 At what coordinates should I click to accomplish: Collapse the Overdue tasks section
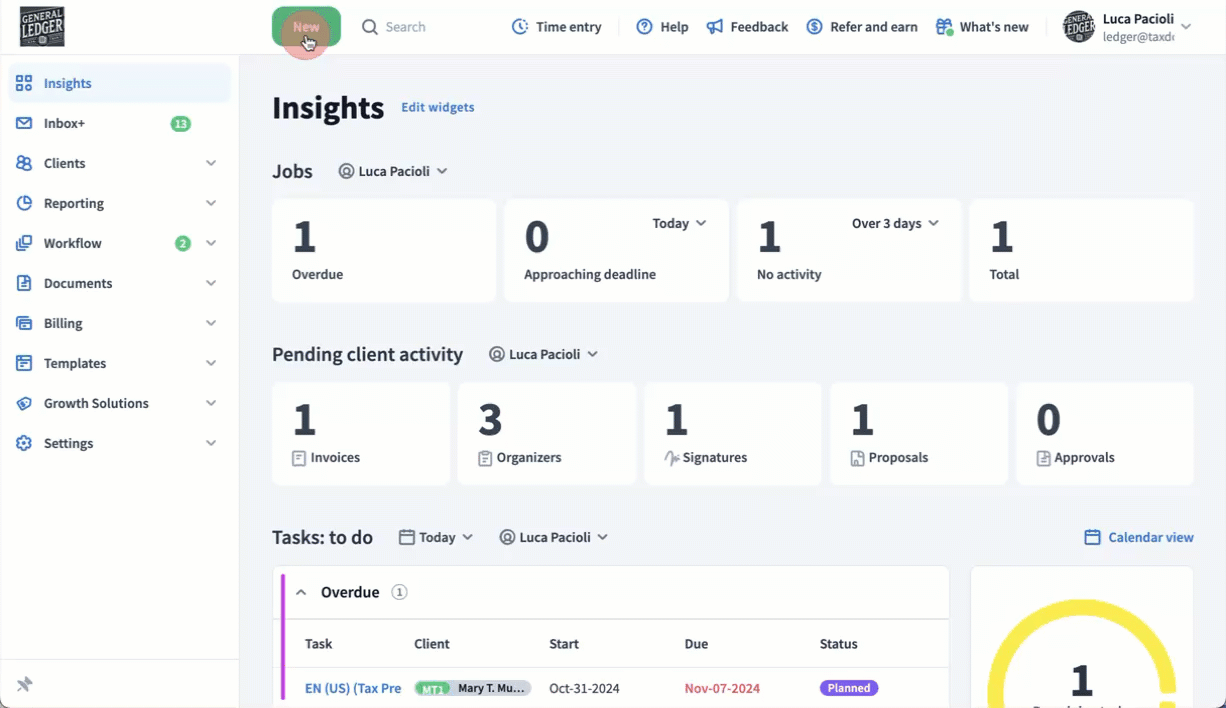(x=301, y=592)
